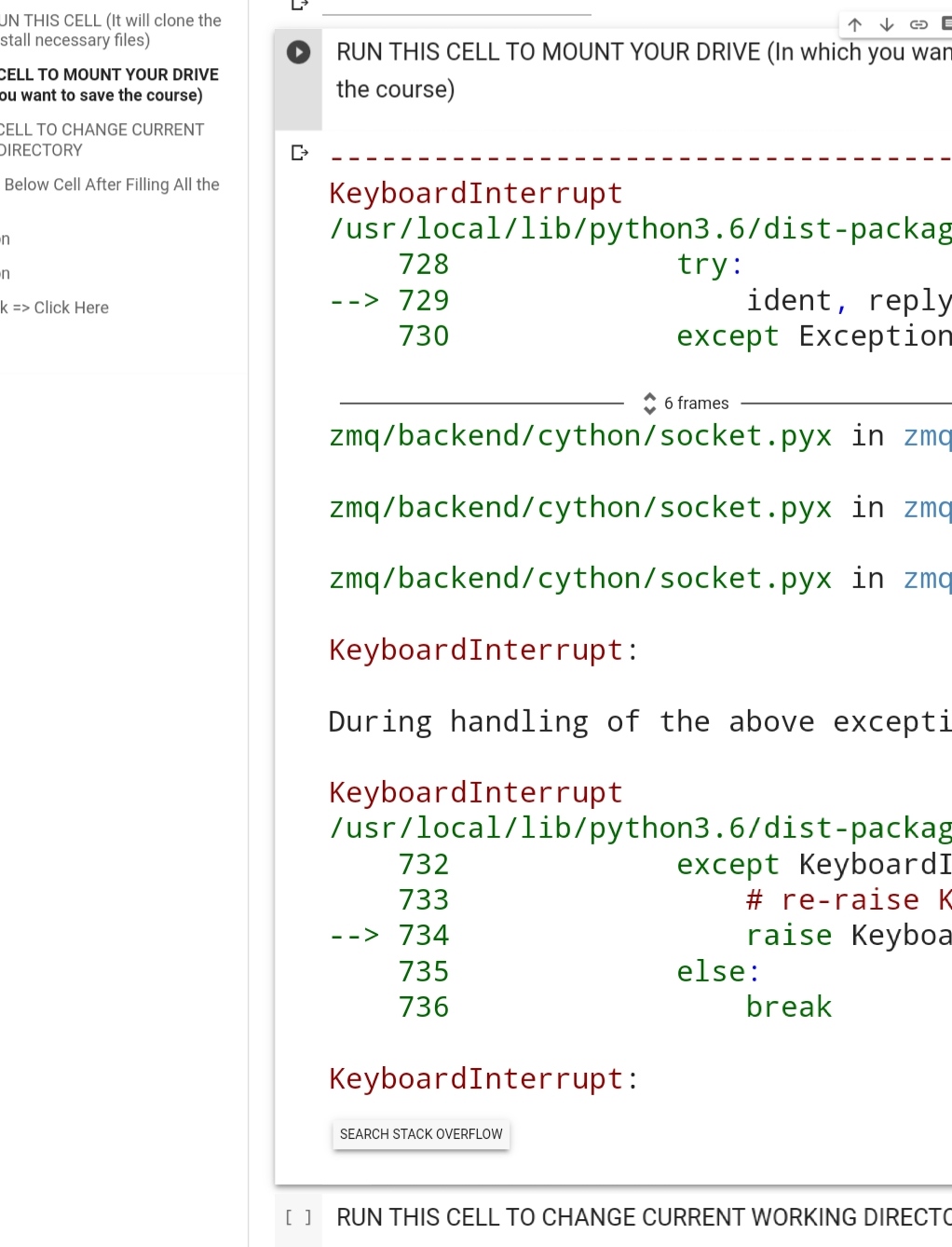Select 'RUN THIS CELL TO CHANGE CURRENT WORKING' cell title

pos(643,1217)
